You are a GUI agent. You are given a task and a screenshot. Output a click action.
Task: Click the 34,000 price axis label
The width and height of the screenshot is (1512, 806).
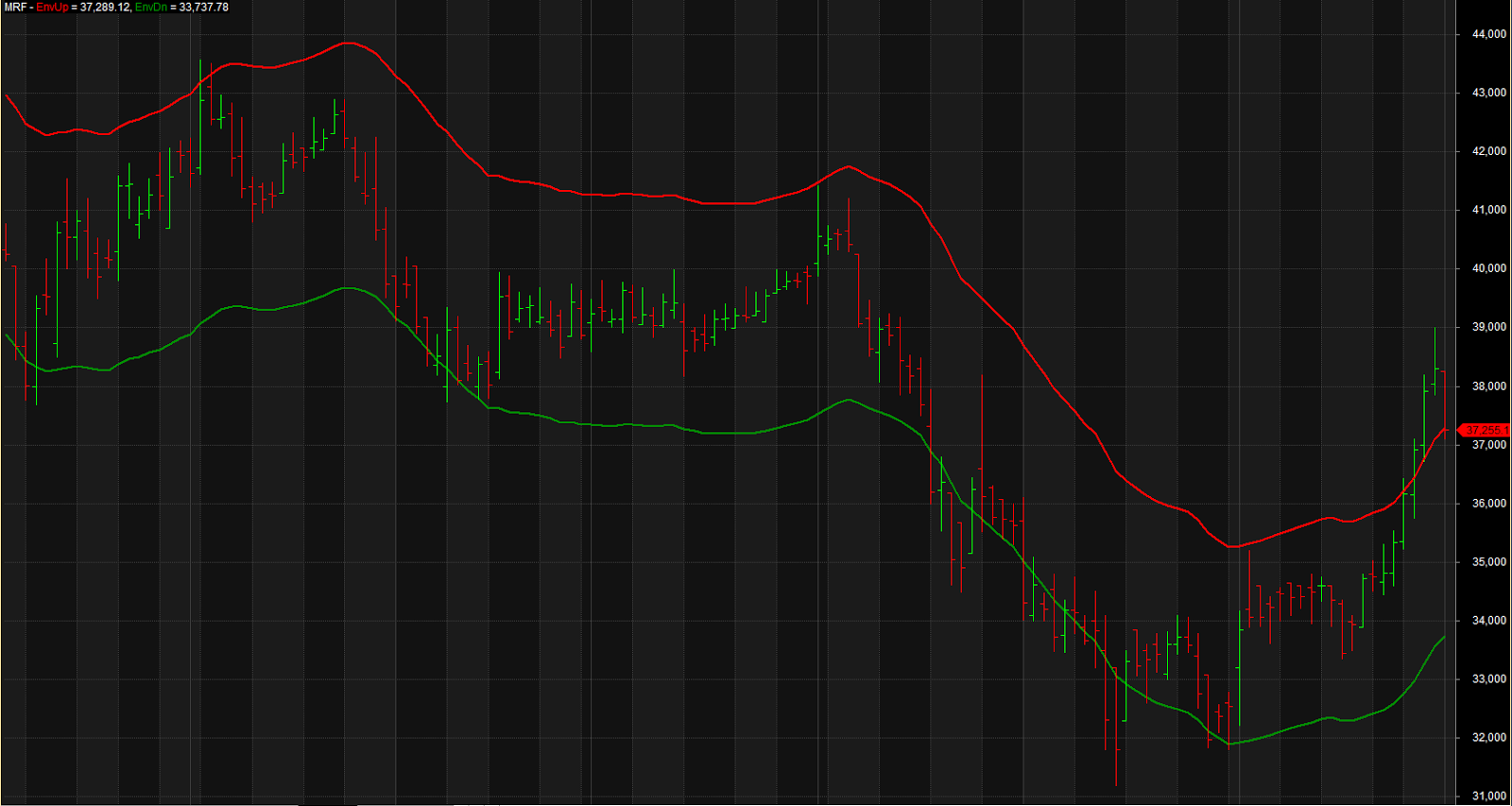click(x=1489, y=621)
